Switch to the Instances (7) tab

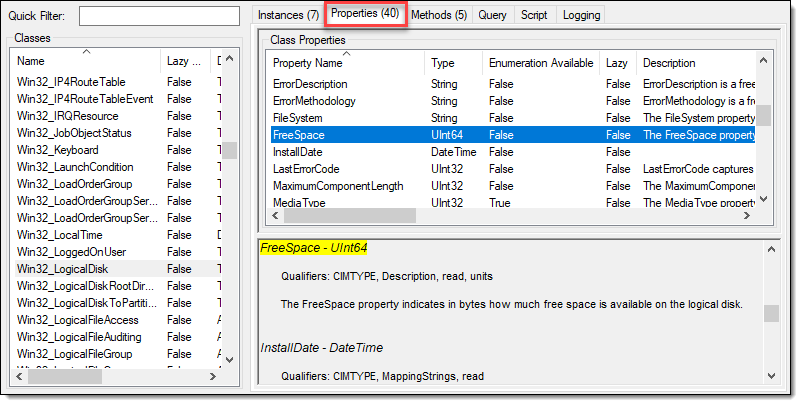pyautogui.click(x=288, y=15)
